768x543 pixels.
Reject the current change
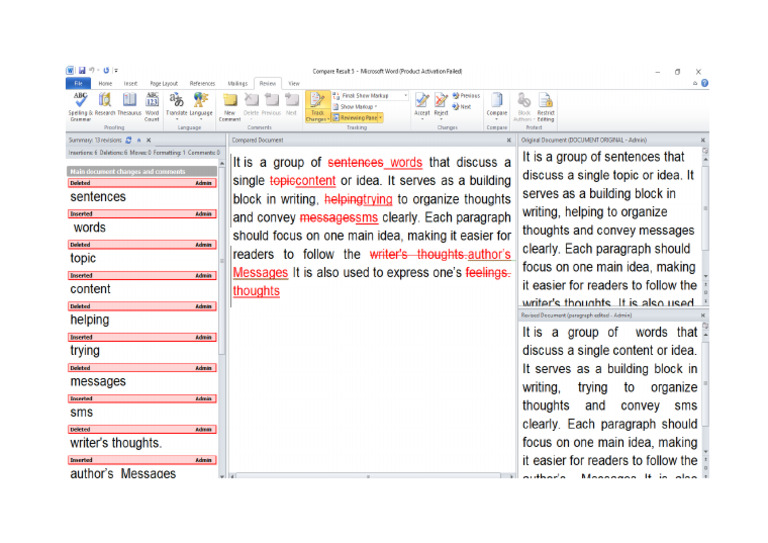[x=441, y=102]
